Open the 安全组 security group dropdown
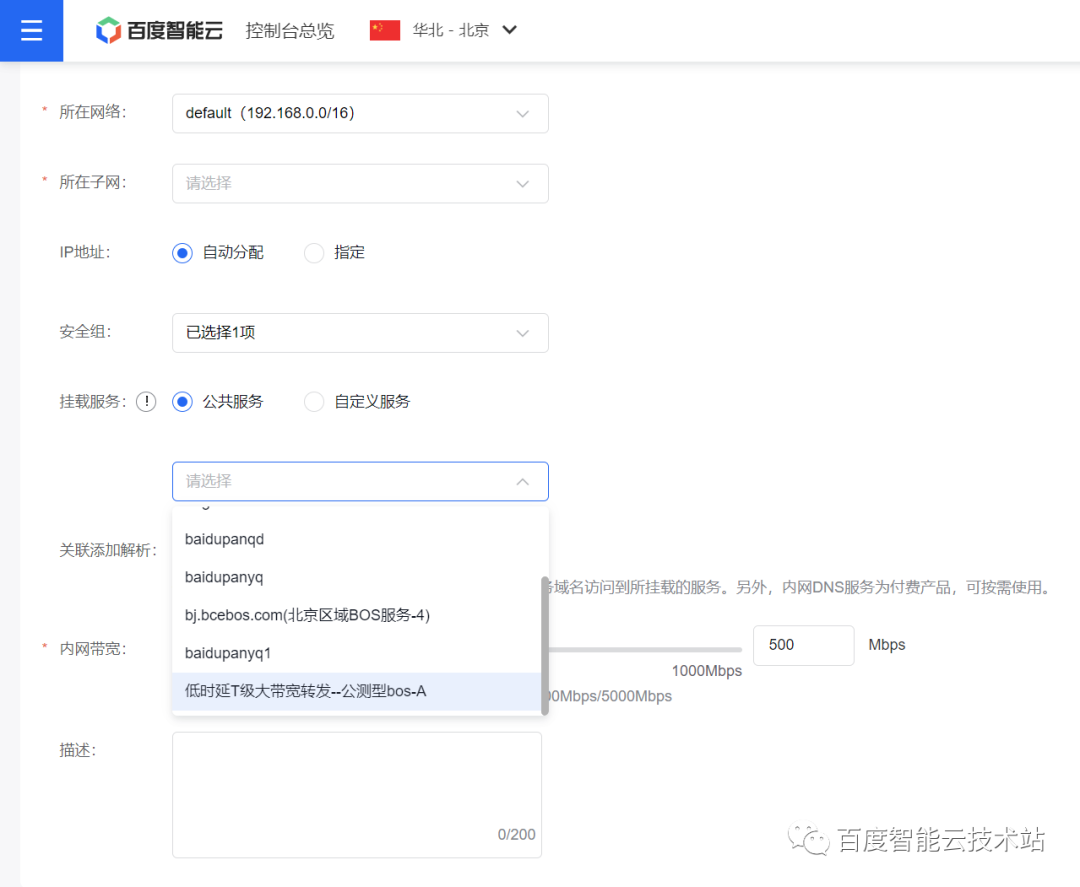 coord(360,333)
